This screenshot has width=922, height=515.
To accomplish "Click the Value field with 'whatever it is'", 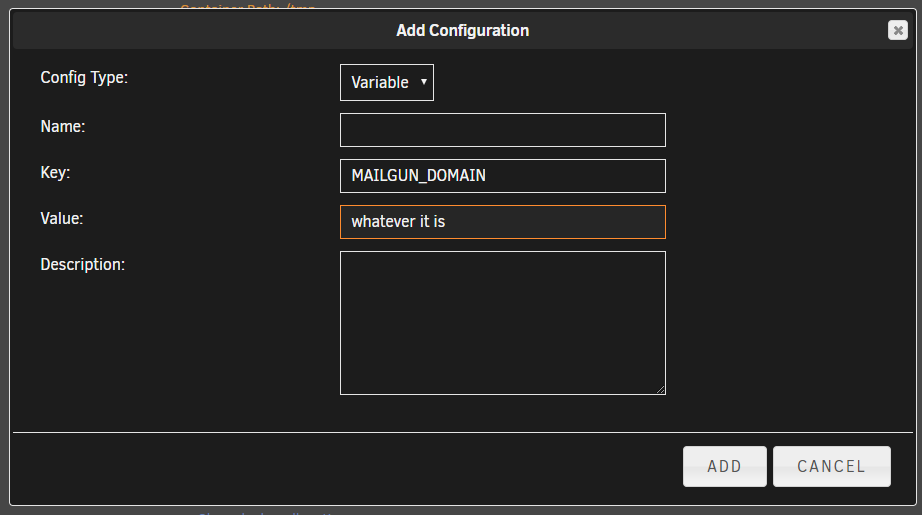I will (x=503, y=222).
